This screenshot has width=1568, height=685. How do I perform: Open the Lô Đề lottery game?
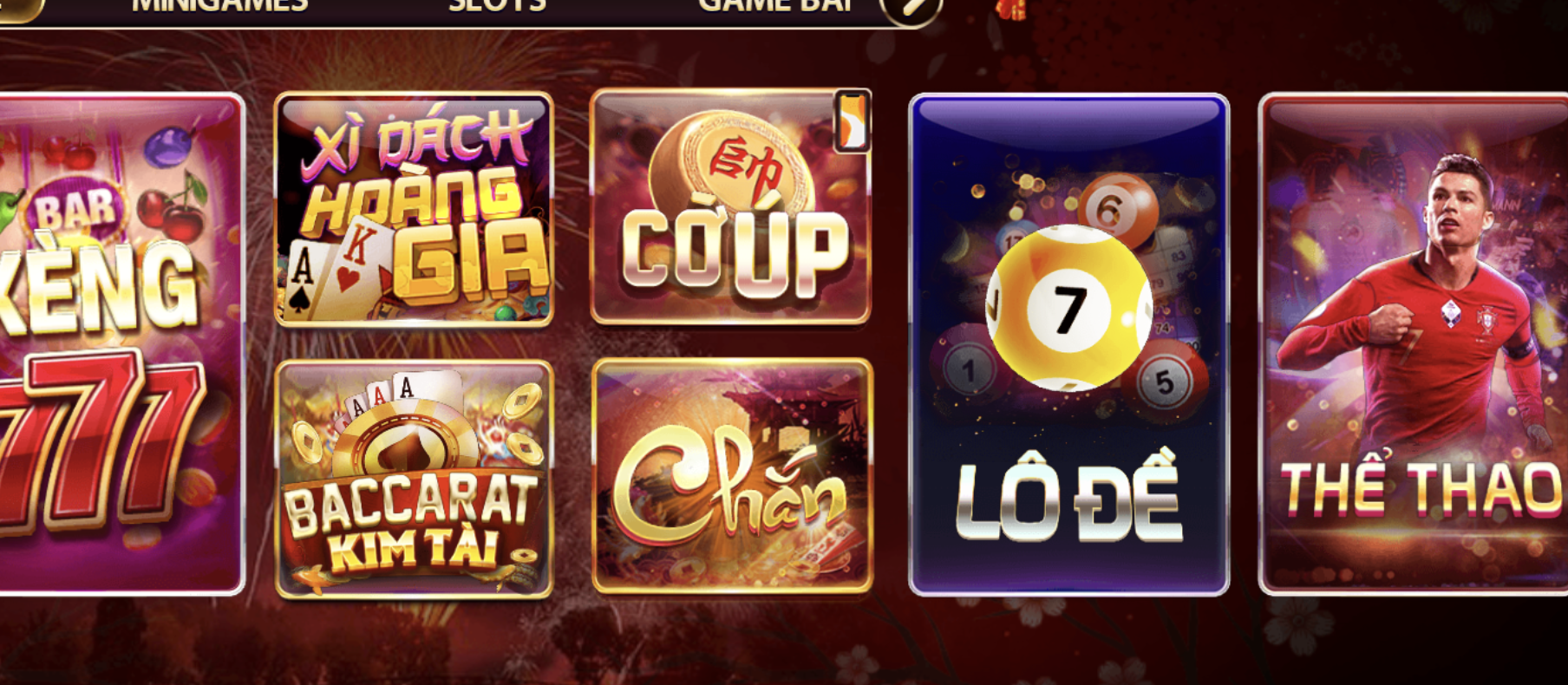[1068, 344]
